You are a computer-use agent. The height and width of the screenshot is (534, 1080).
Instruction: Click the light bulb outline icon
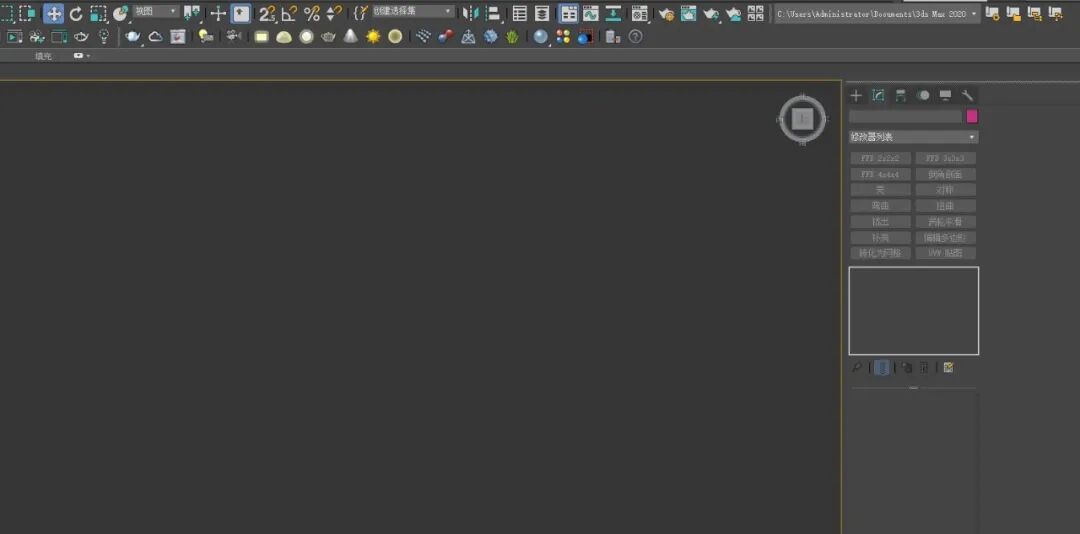click(x=103, y=37)
